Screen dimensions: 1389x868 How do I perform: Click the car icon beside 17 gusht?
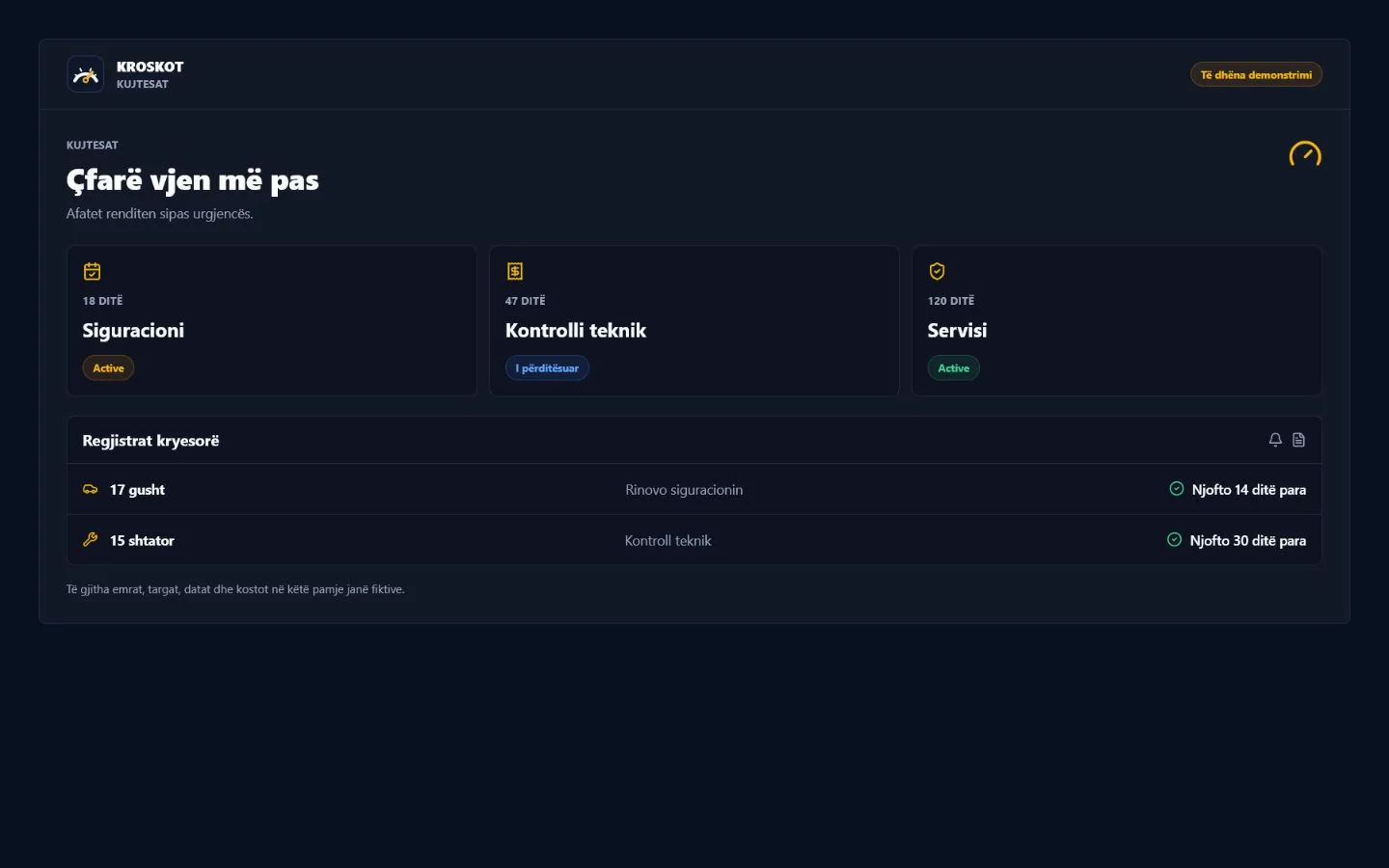tap(91, 489)
